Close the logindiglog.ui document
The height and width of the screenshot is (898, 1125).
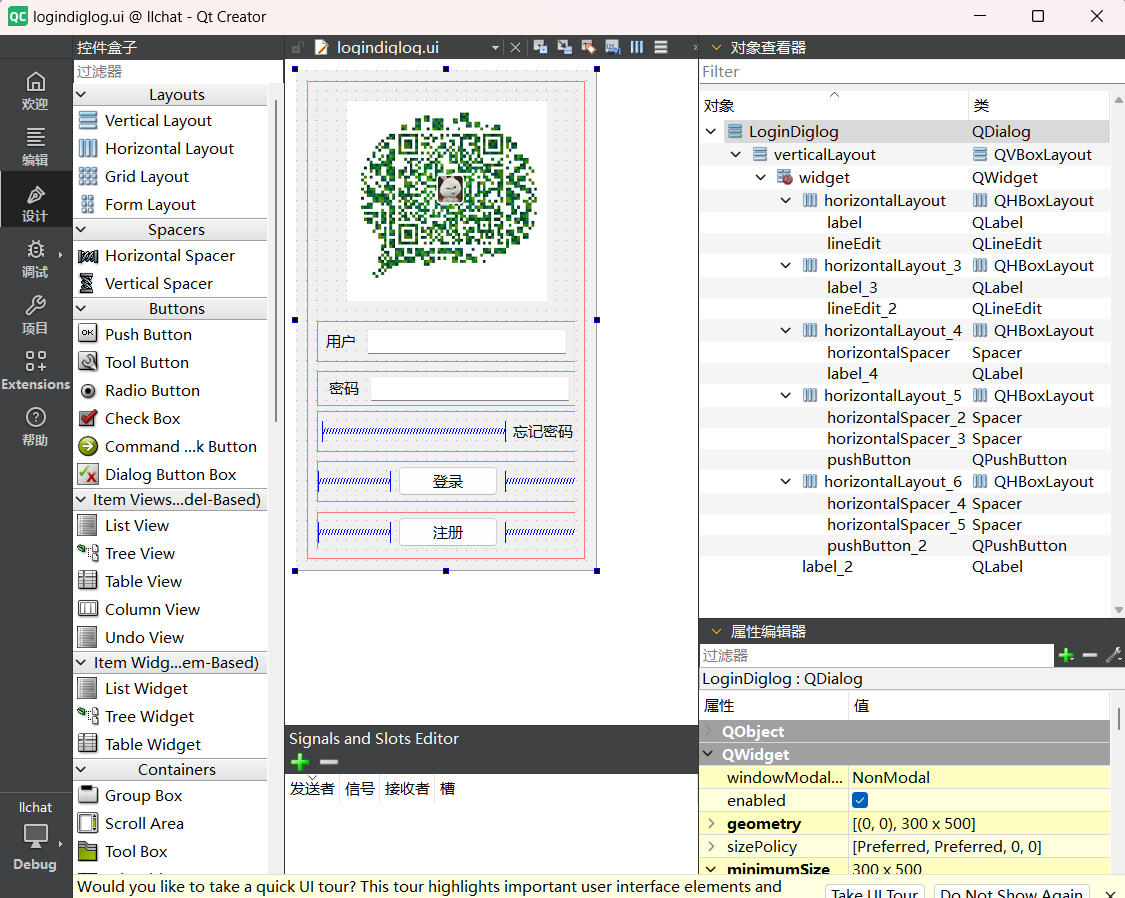pos(515,47)
